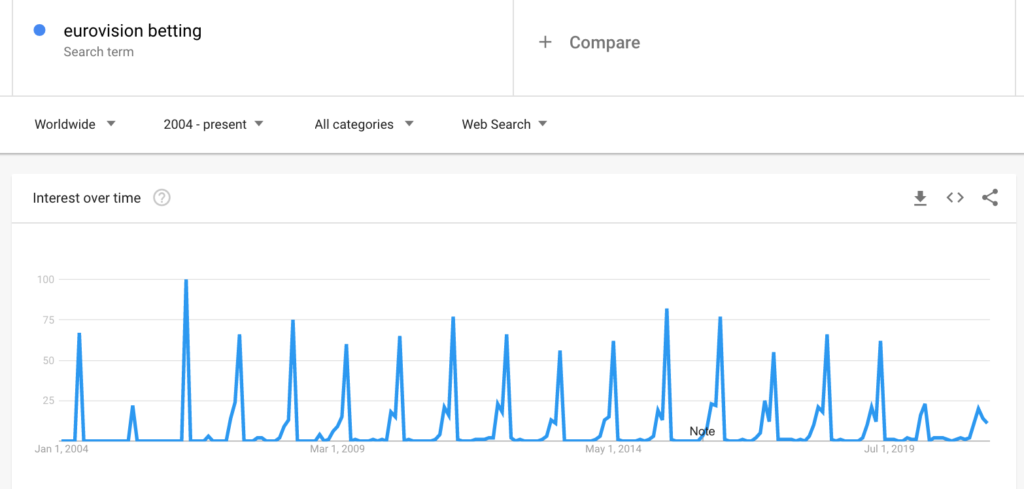Click the Jan 1, 2004 axis label
This screenshot has width=1024, height=489.
pos(61,449)
